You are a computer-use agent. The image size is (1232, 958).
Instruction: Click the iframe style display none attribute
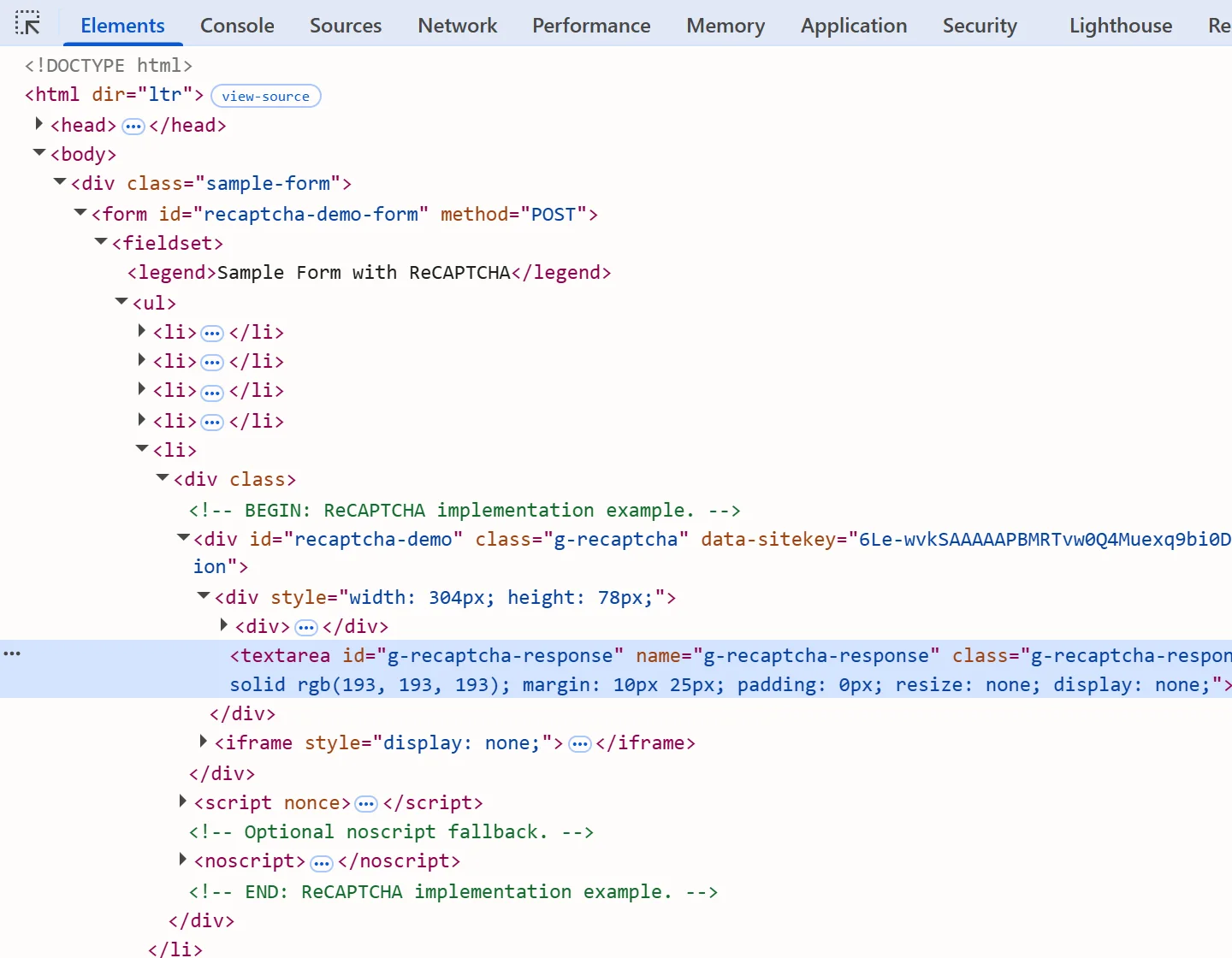coord(429,743)
